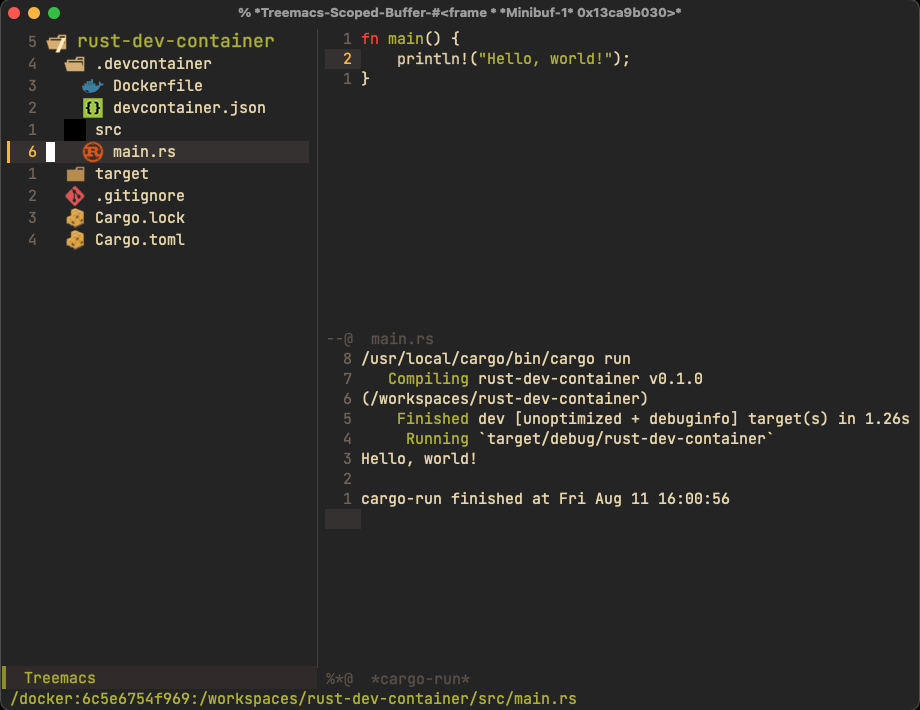Select the Rust icon beside main.rs
The height and width of the screenshot is (710, 920).
pos(90,152)
